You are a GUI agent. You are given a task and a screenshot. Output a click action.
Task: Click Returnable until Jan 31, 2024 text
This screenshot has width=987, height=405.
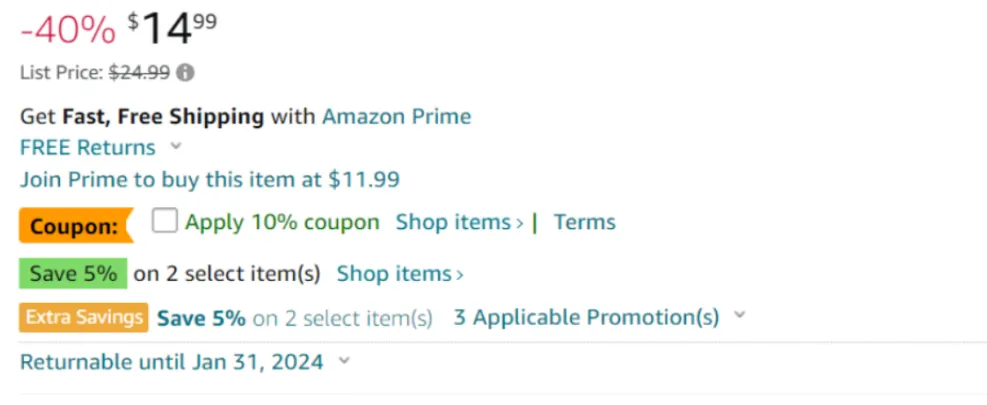pyautogui.click(x=172, y=362)
